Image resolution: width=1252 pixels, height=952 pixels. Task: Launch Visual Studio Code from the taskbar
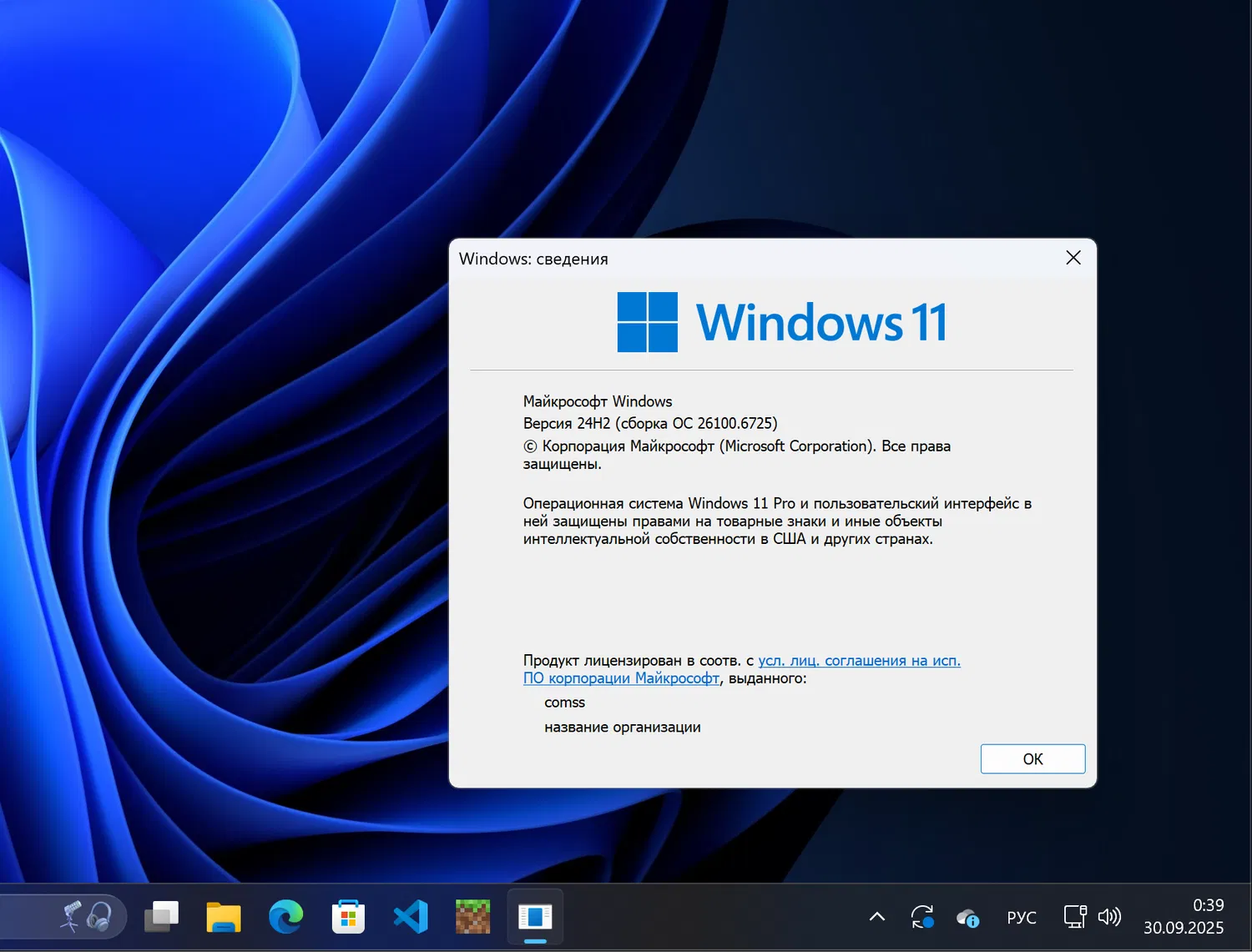pyautogui.click(x=410, y=916)
